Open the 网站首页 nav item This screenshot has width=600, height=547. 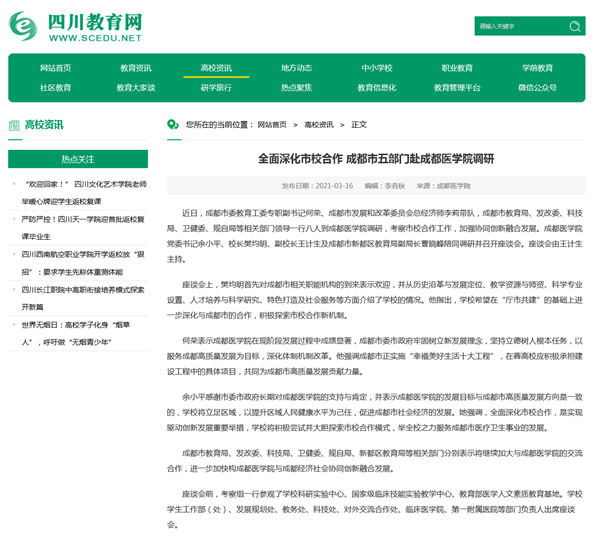(55, 68)
